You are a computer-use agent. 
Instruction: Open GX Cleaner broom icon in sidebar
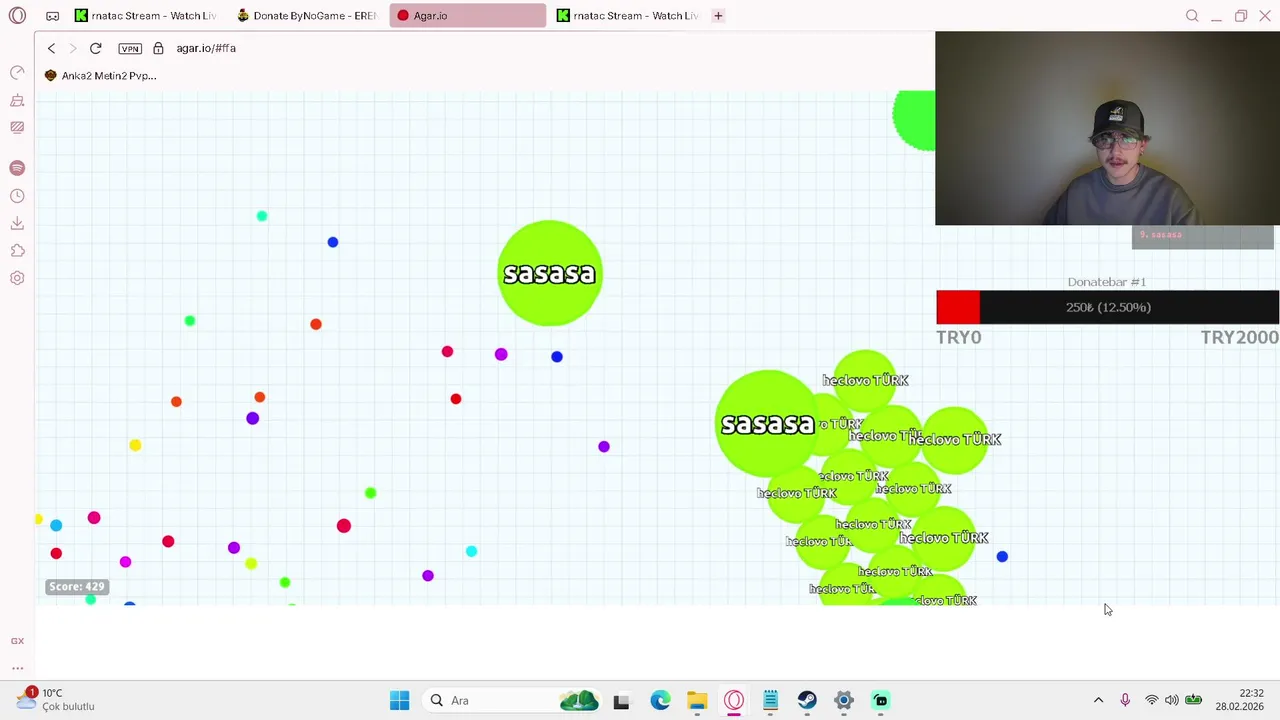tap(17, 100)
